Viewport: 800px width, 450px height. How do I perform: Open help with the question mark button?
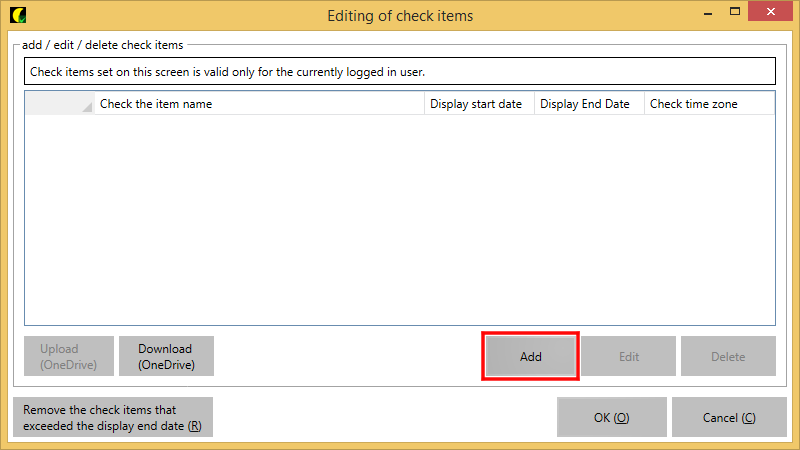pos(680,14)
